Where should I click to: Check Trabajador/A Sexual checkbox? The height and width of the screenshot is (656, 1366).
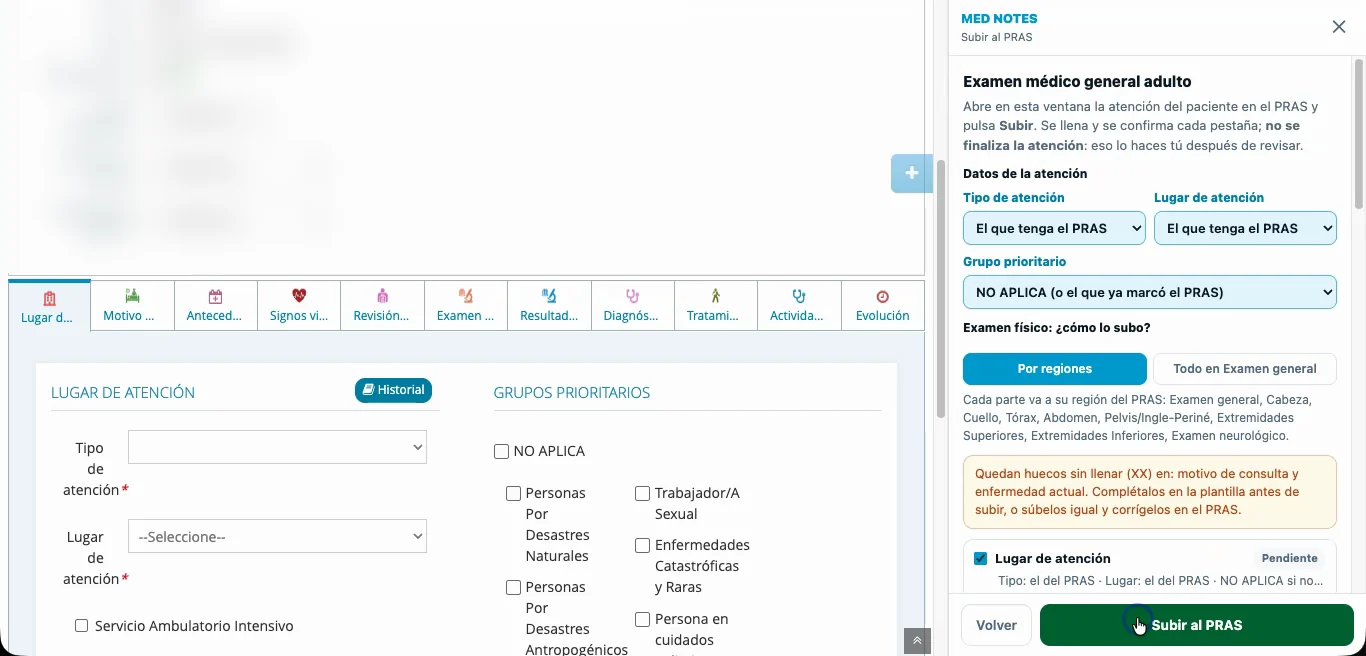coord(643,493)
